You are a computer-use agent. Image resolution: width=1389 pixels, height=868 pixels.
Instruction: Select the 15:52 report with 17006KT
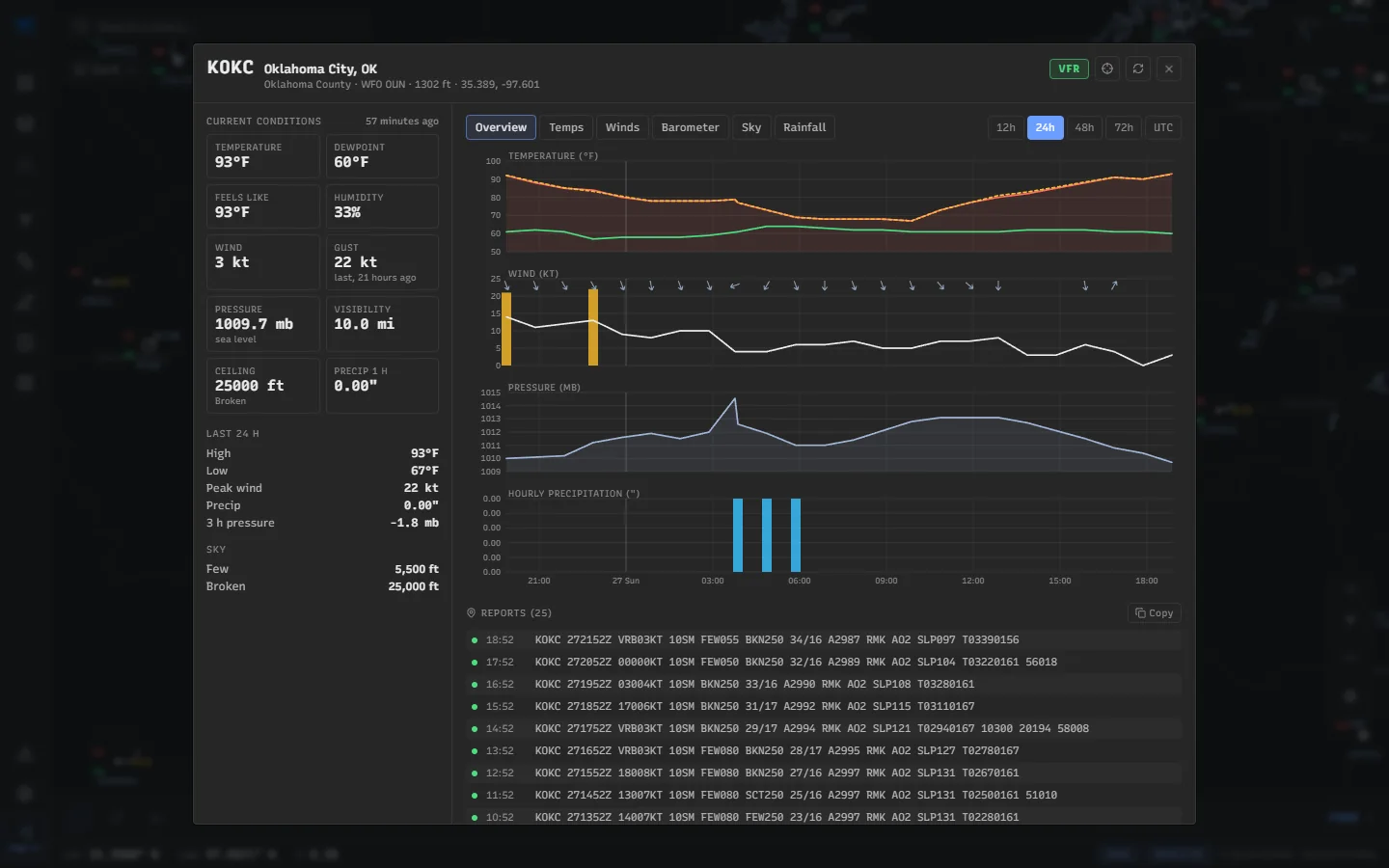click(824, 706)
